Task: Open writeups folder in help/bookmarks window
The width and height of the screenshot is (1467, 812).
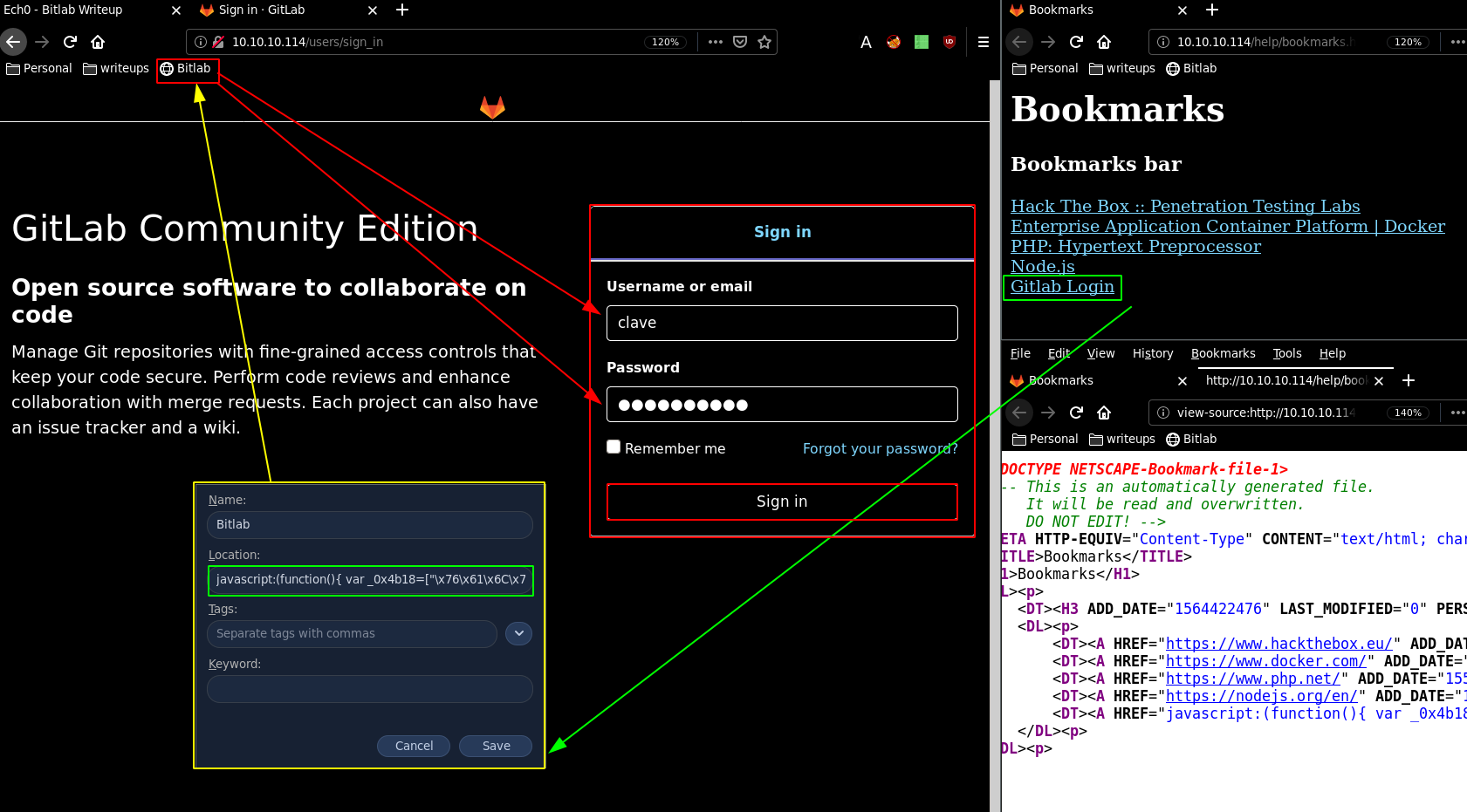Action: click(x=1122, y=68)
